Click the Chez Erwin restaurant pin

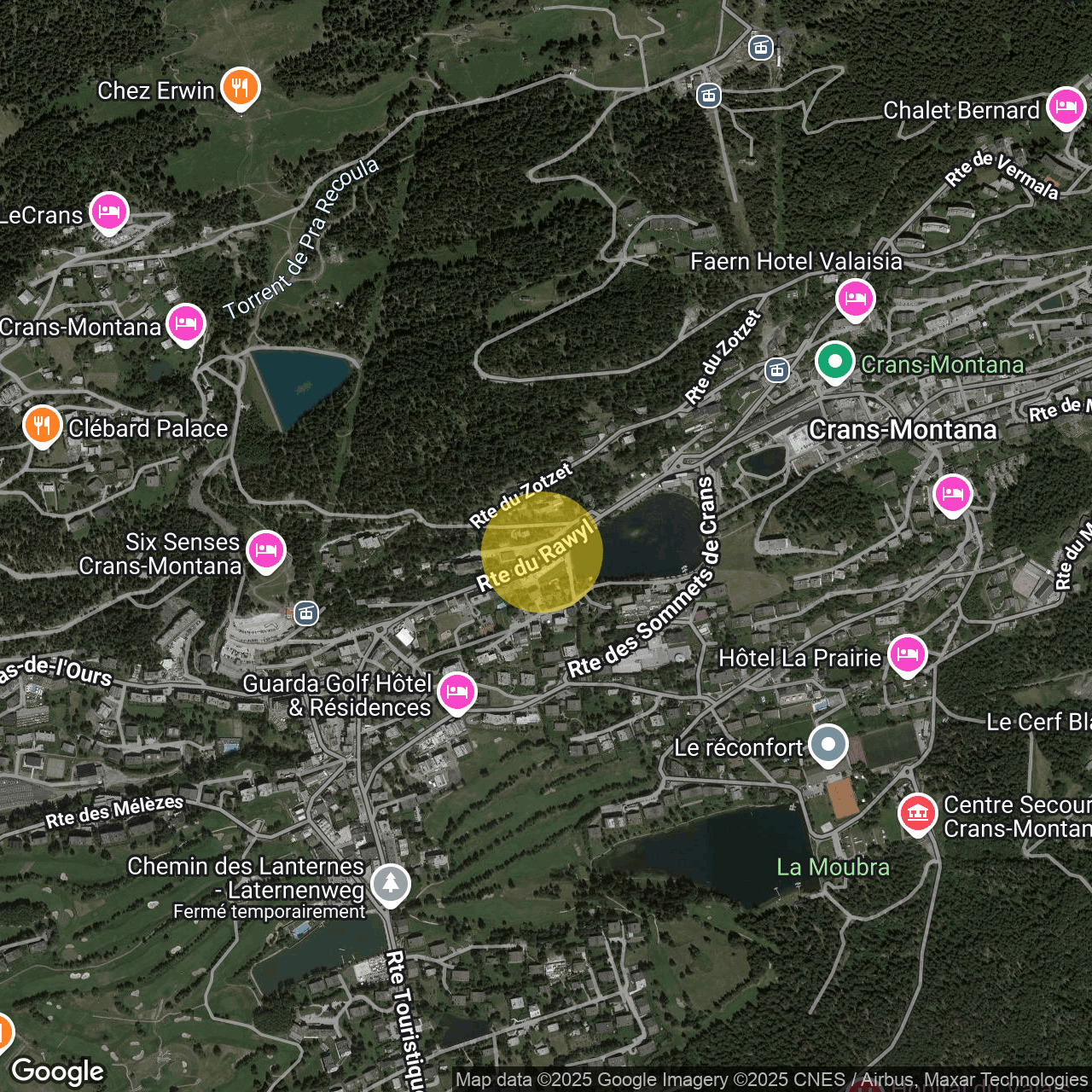[x=240, y=87]
